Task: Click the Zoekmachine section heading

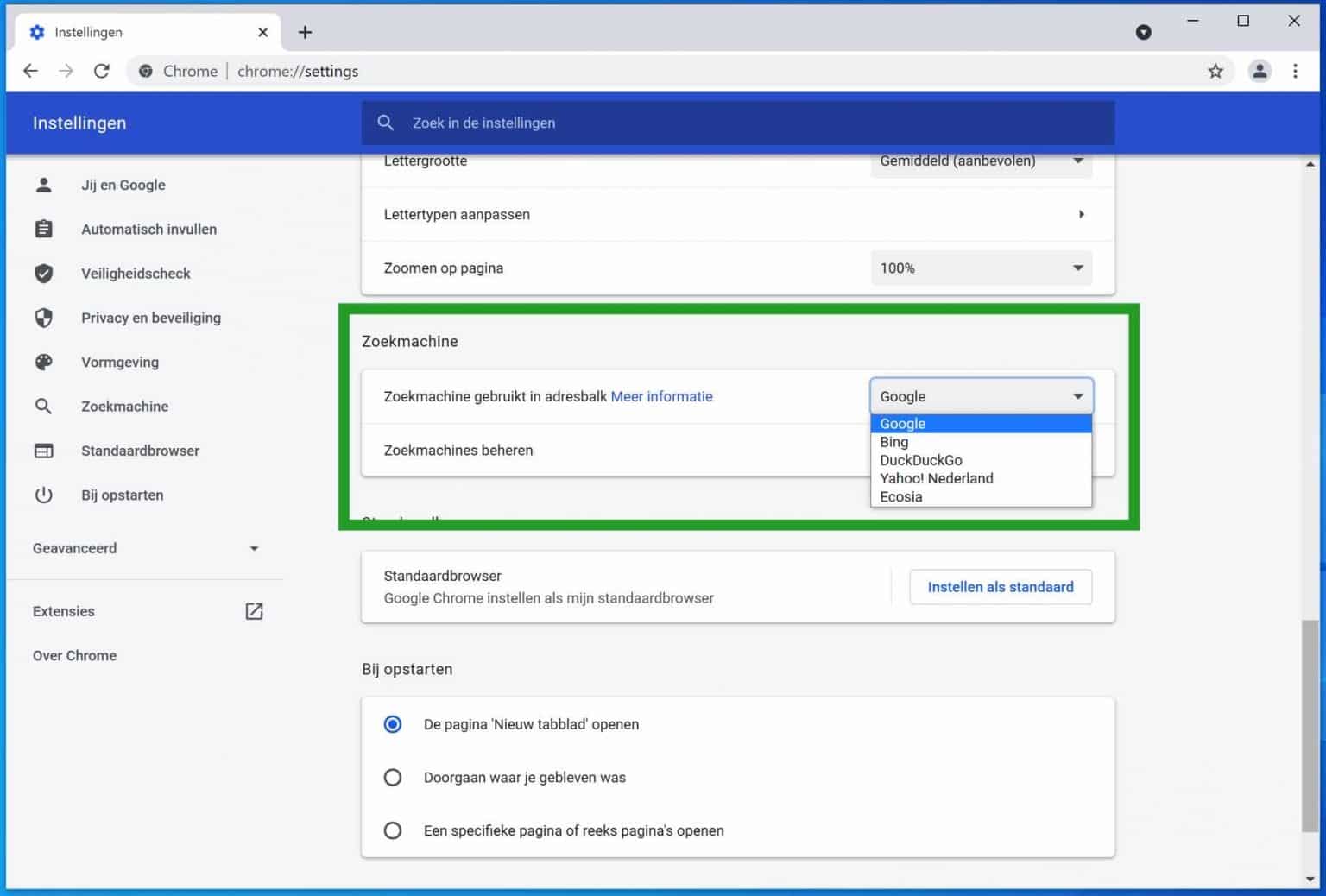Action: 410,341
